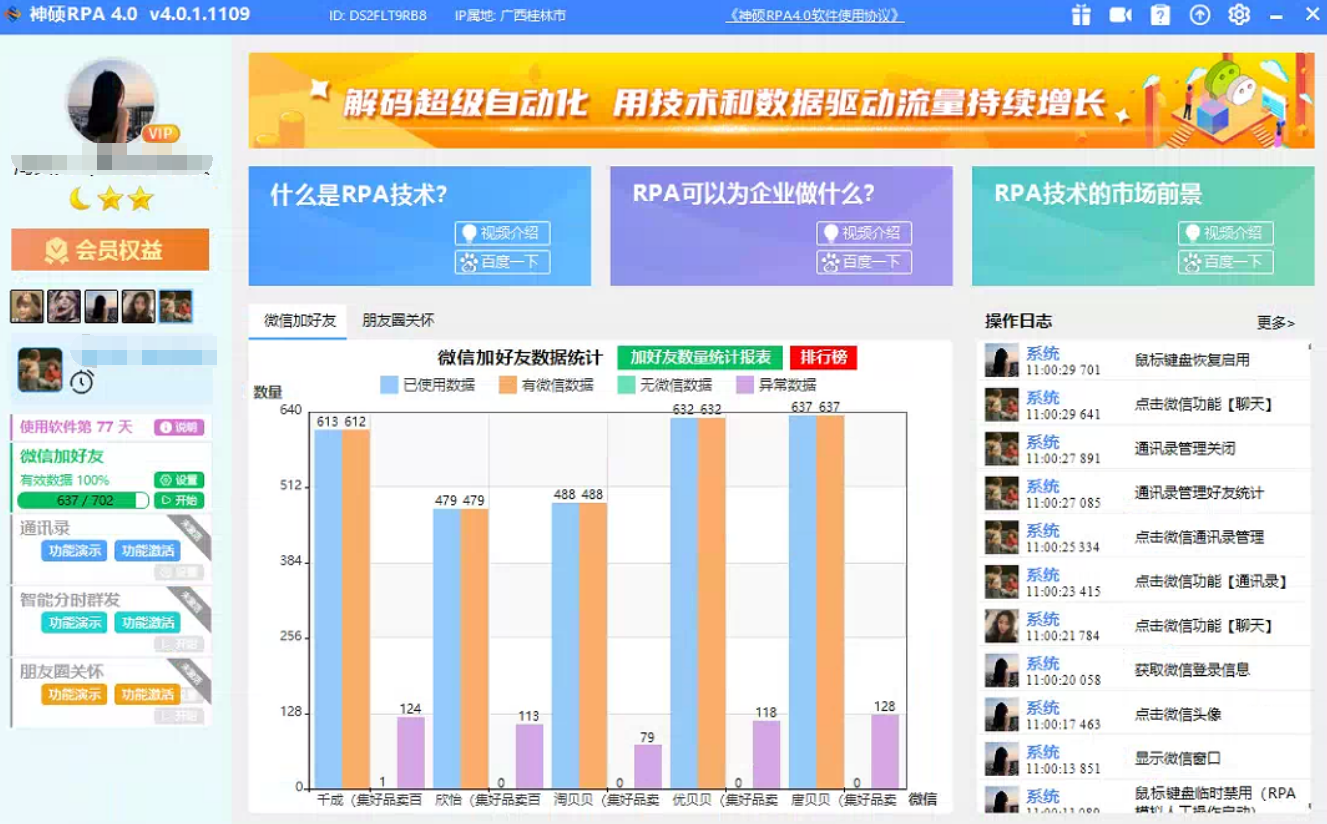The width and height of the screenshot is (1327, 824).
Task: Click 视频介绍 on 什么是RPA技术 card
Action: (502, 233)
